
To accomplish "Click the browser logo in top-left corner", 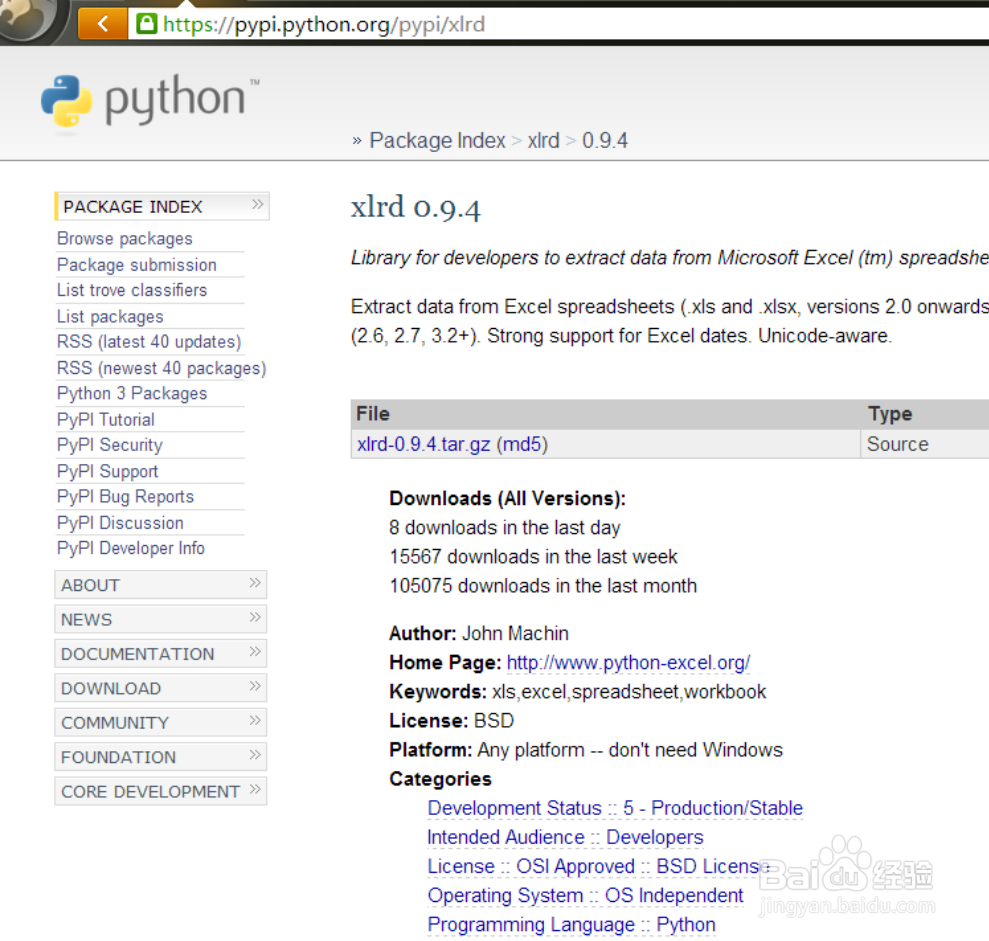I will point(25,20).
